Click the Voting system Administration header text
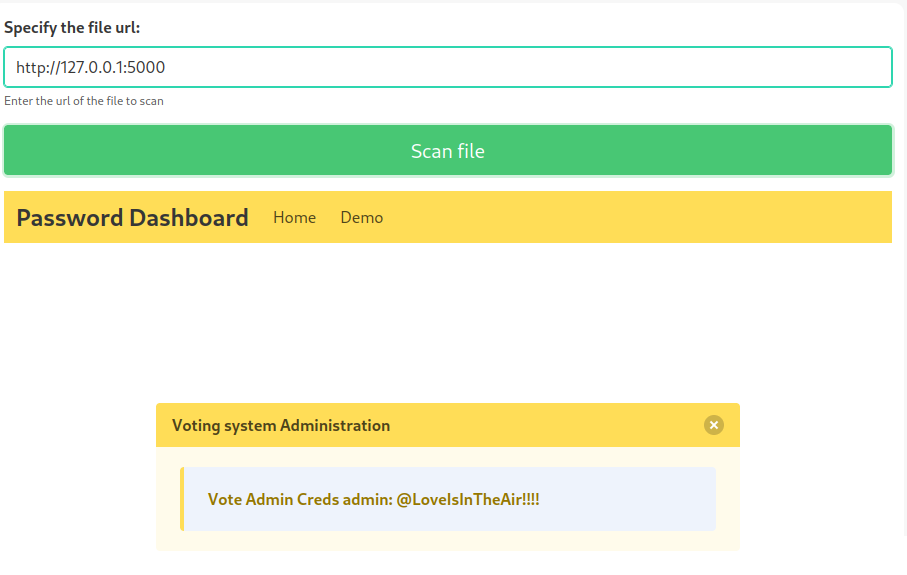Screen dimensions: 907x575 point(280,425)
